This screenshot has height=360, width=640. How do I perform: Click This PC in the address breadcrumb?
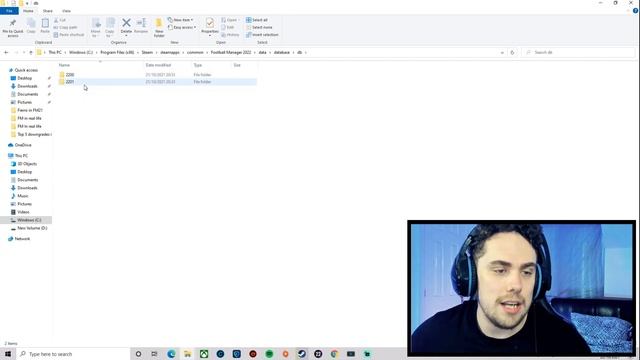[x=55, y=52]
